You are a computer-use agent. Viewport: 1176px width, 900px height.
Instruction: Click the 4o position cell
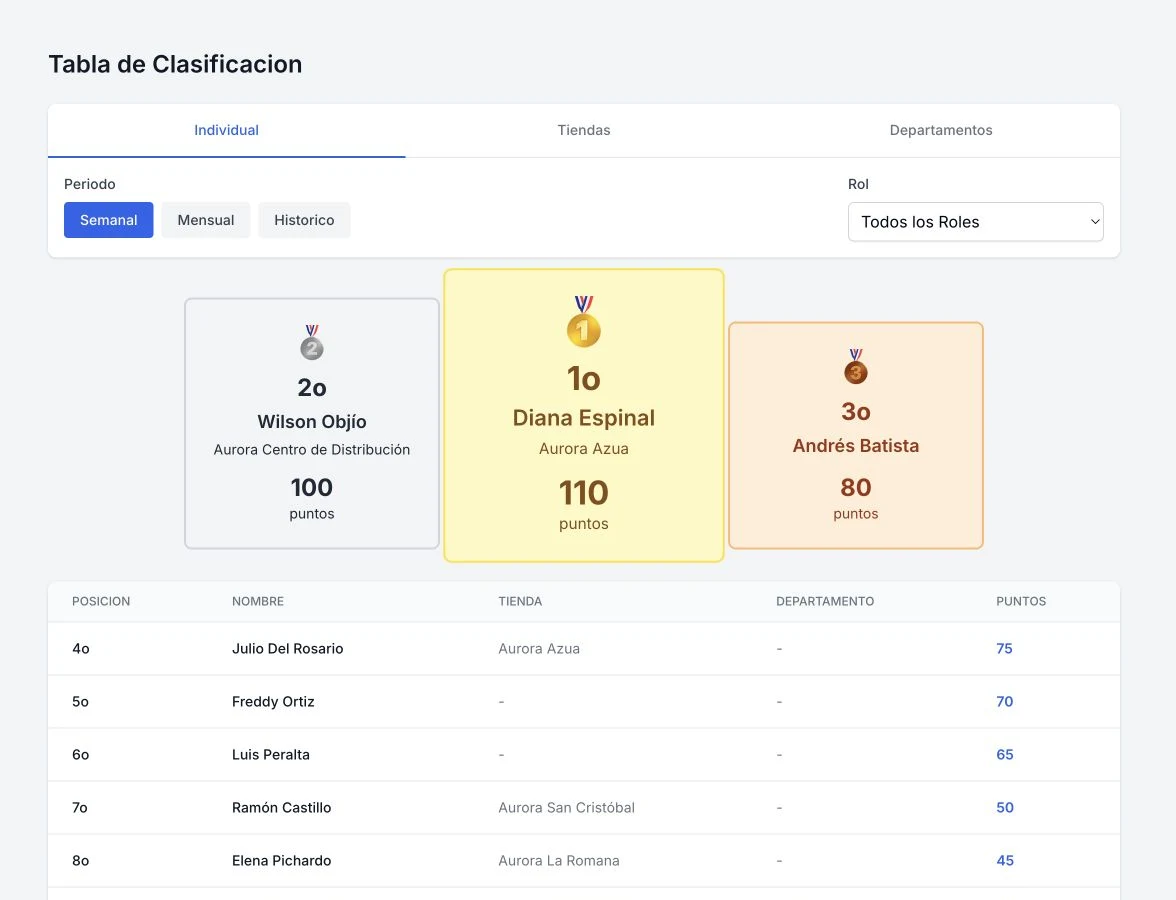point(81,649)
